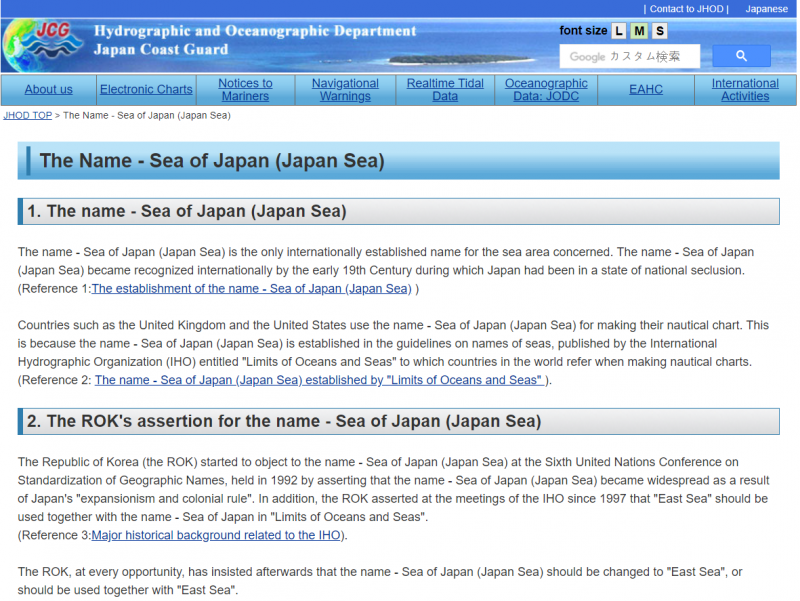Set font size to large (L)
The width and height of the screenshot is (800, 601).
point(619,31)
